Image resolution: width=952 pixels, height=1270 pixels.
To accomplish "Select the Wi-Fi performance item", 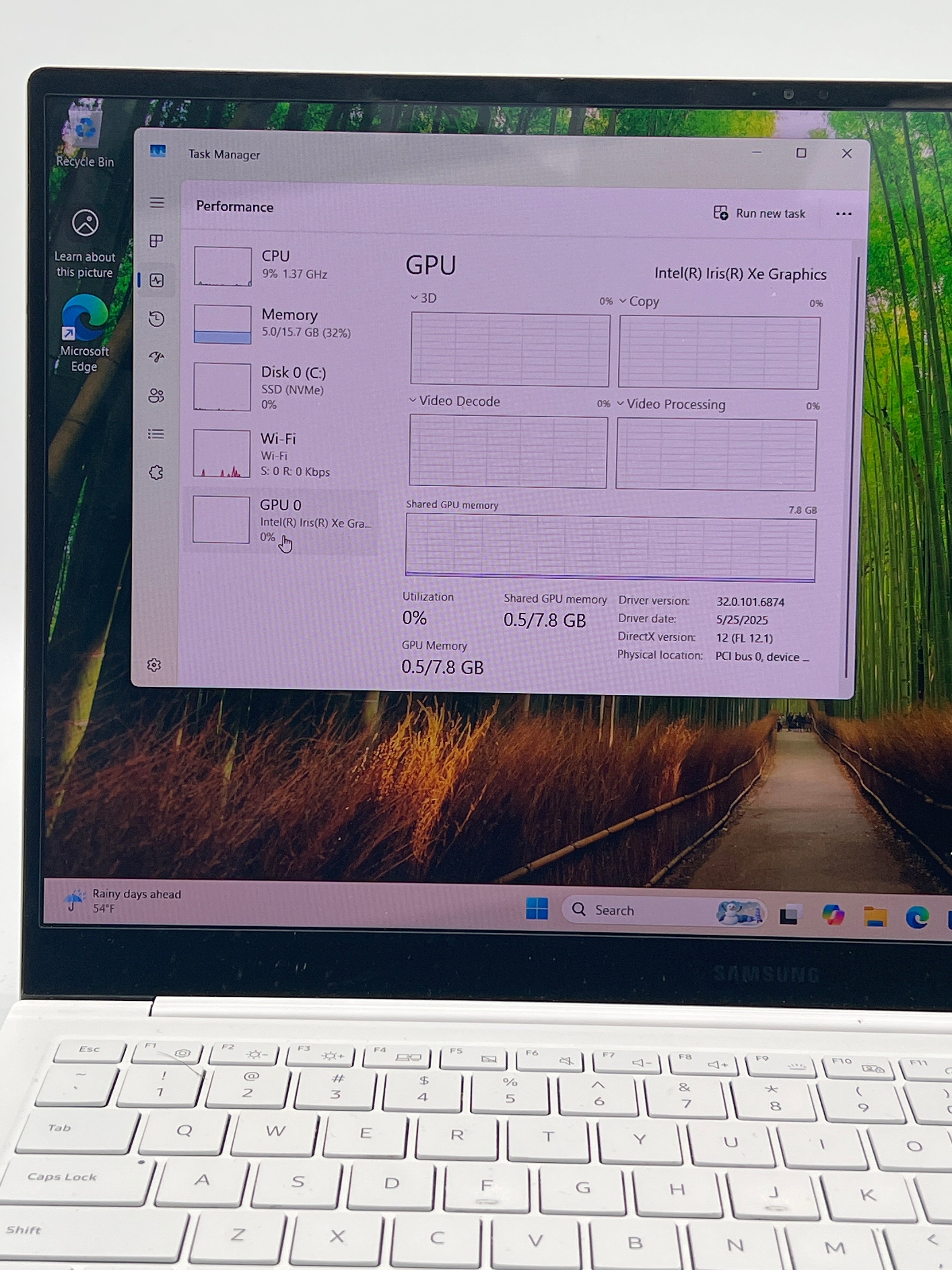I will (281, 454).
